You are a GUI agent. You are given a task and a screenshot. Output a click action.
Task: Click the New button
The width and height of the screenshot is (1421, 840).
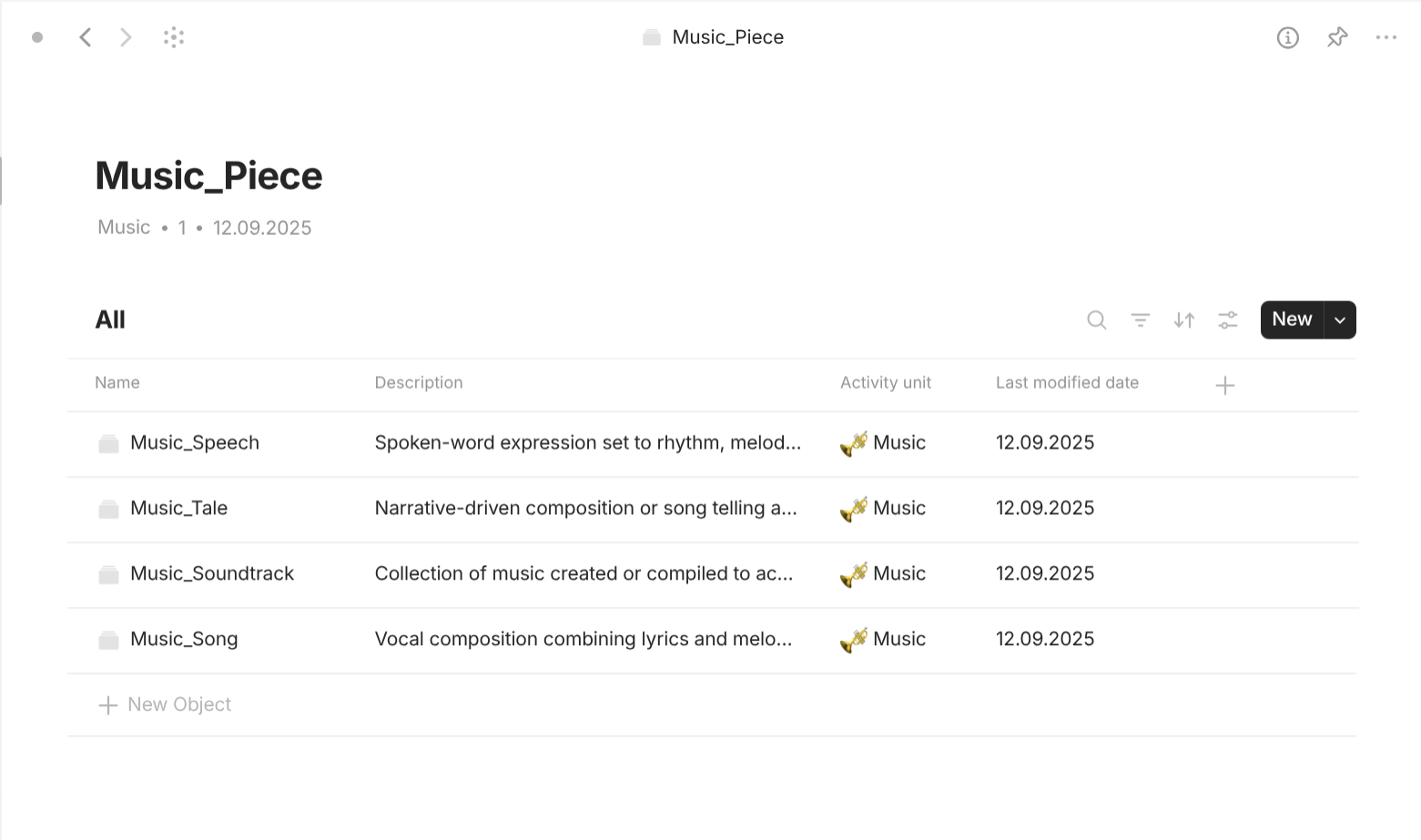tap(1292, 319)
